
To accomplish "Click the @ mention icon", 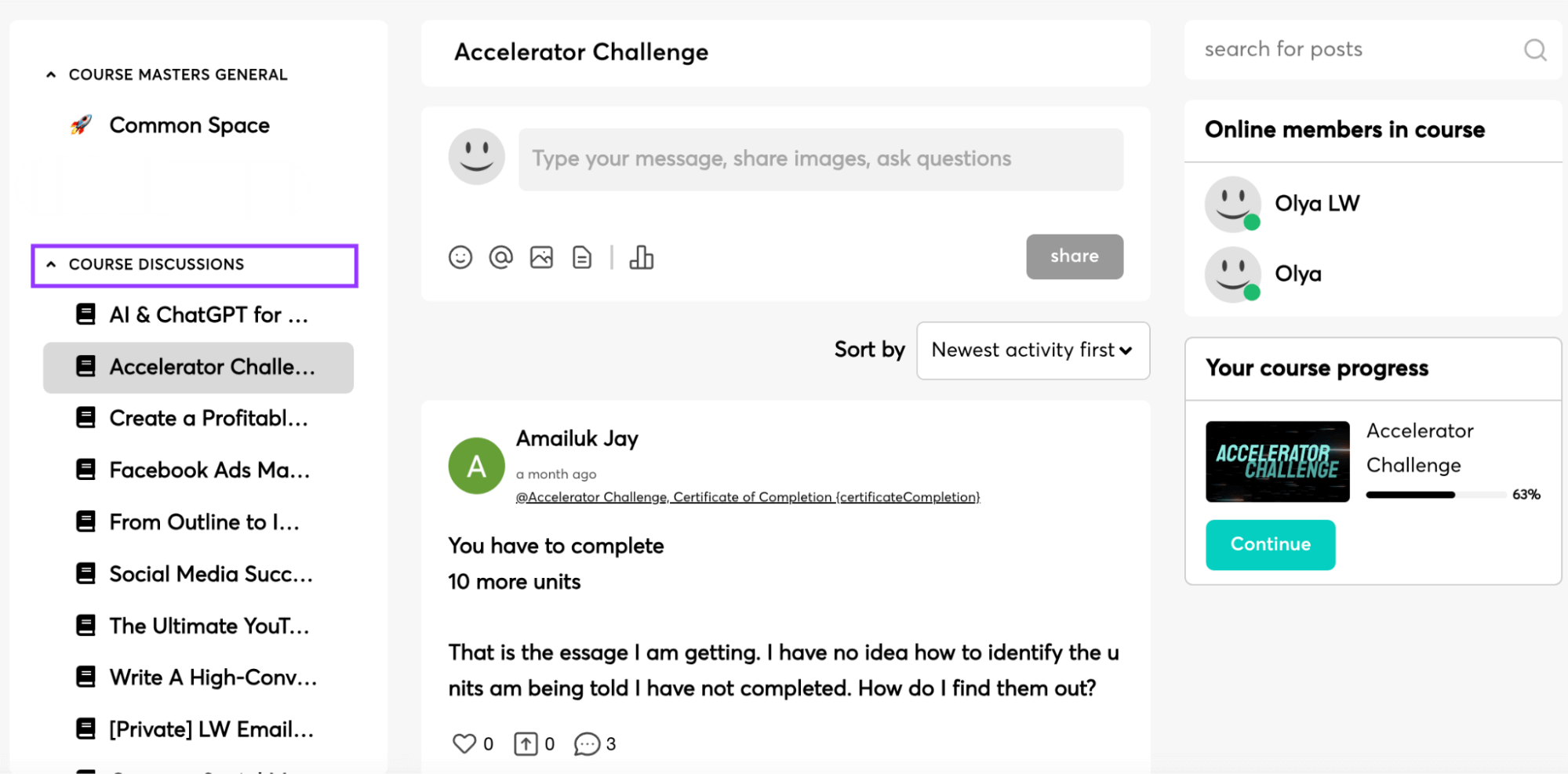I will [501, 256].
